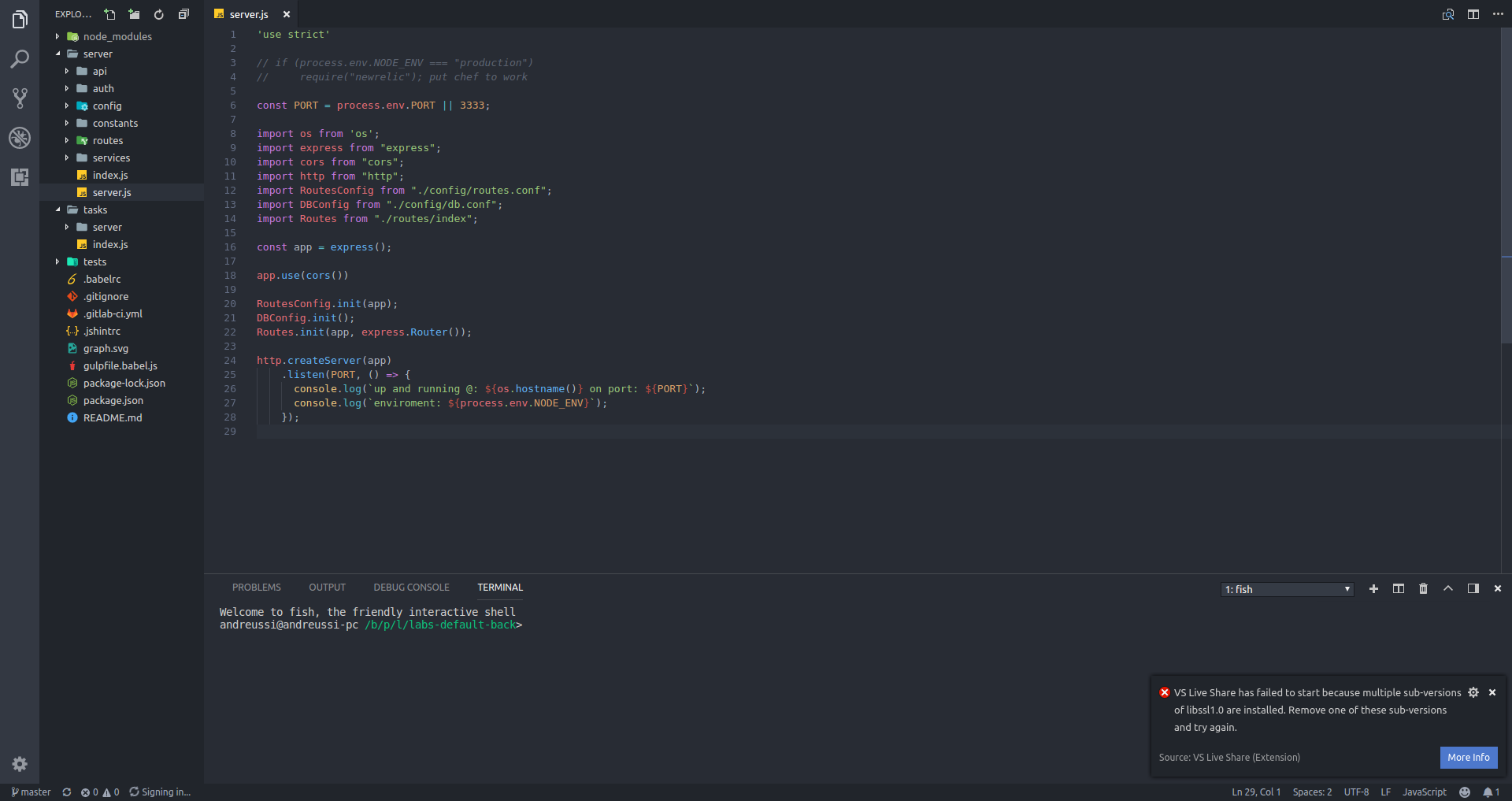Dismiss the Live Share error notification
Screen dimensions: 1512x801
pos(1492,692)
